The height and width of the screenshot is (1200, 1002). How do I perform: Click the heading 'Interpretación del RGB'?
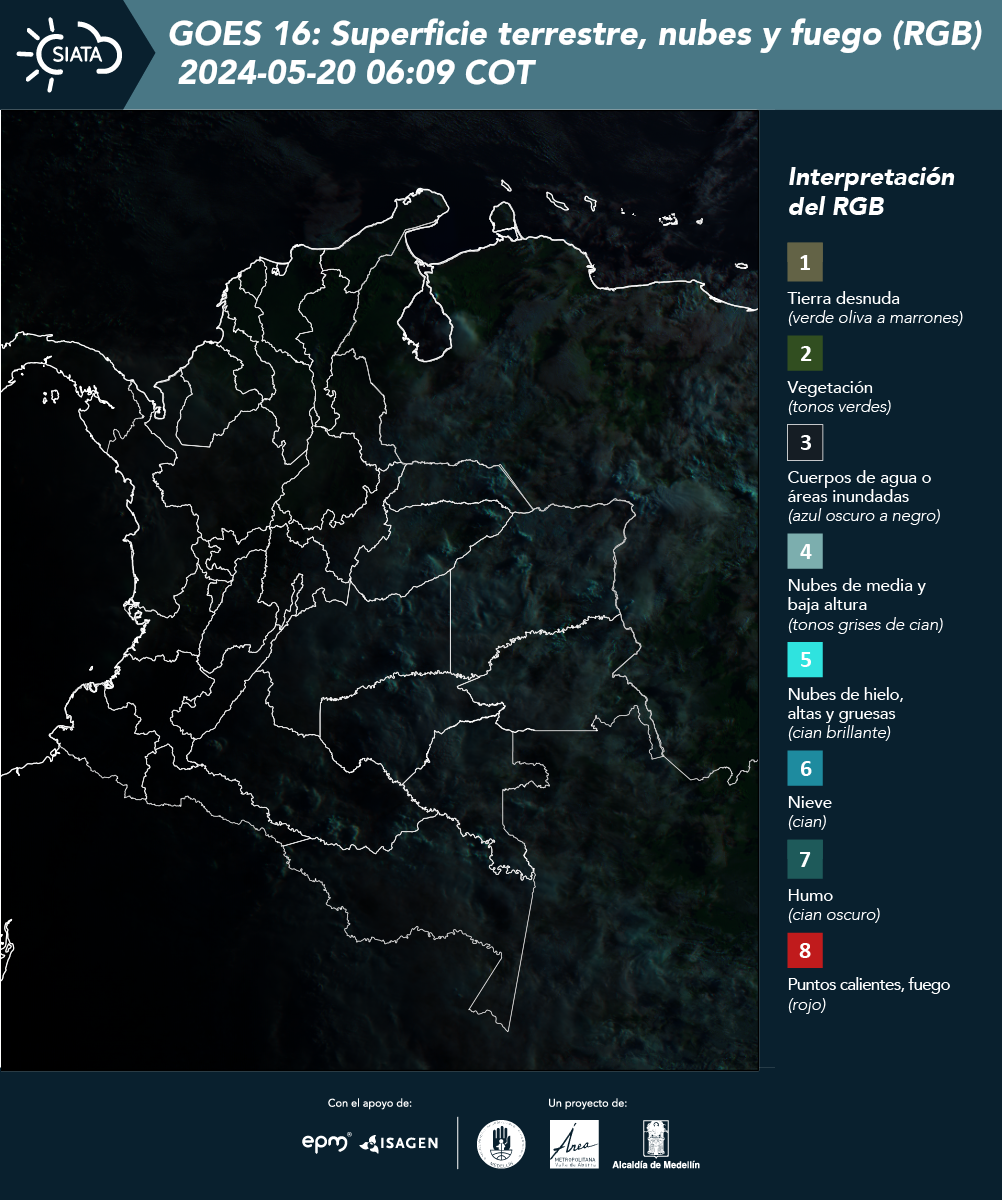coord(871,191)
